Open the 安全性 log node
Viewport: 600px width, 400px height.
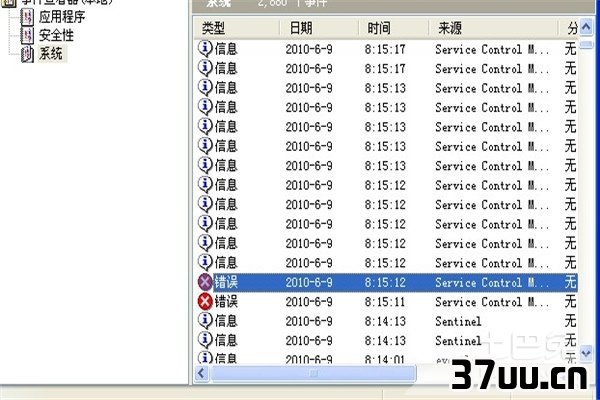(56, 36)
